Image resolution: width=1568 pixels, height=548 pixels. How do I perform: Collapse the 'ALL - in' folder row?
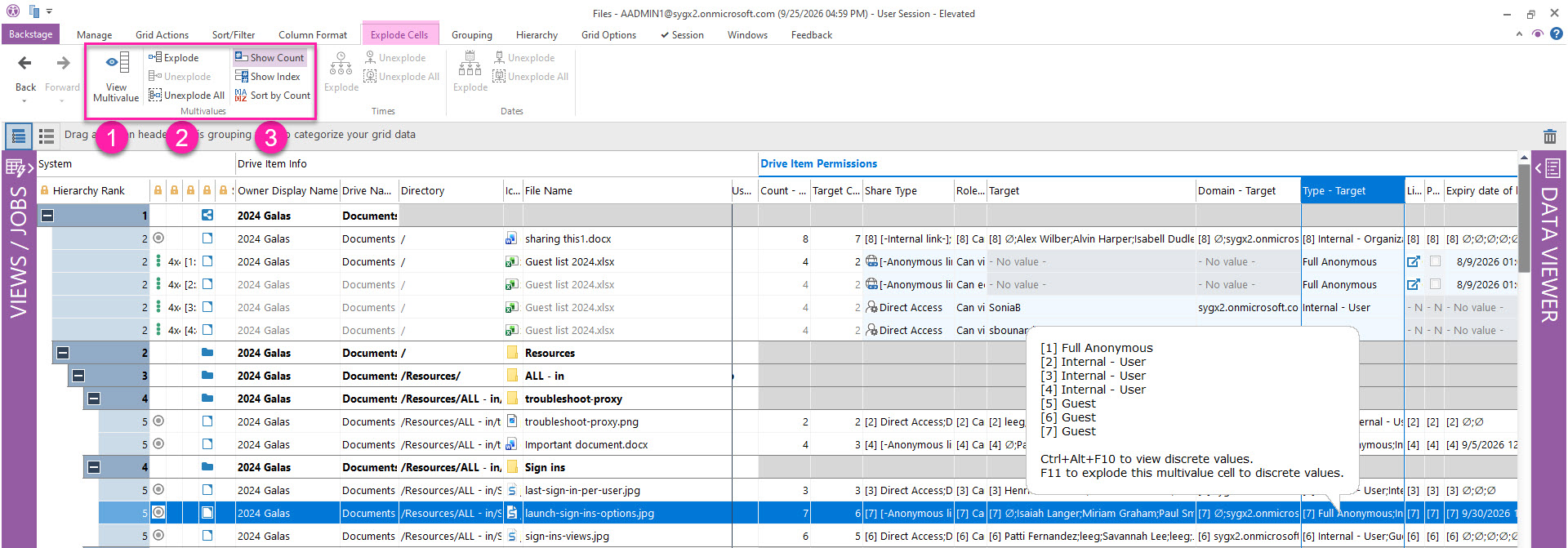tap(78, 376)
